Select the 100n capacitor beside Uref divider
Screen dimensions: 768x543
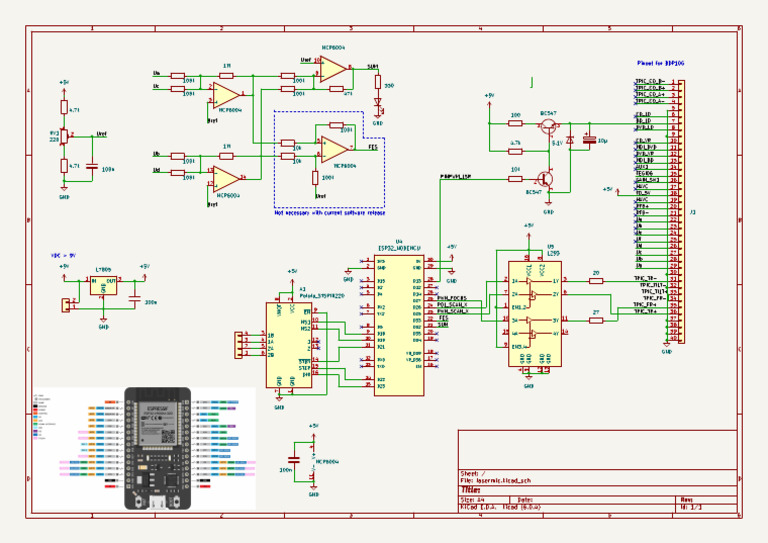coord(92,166)
